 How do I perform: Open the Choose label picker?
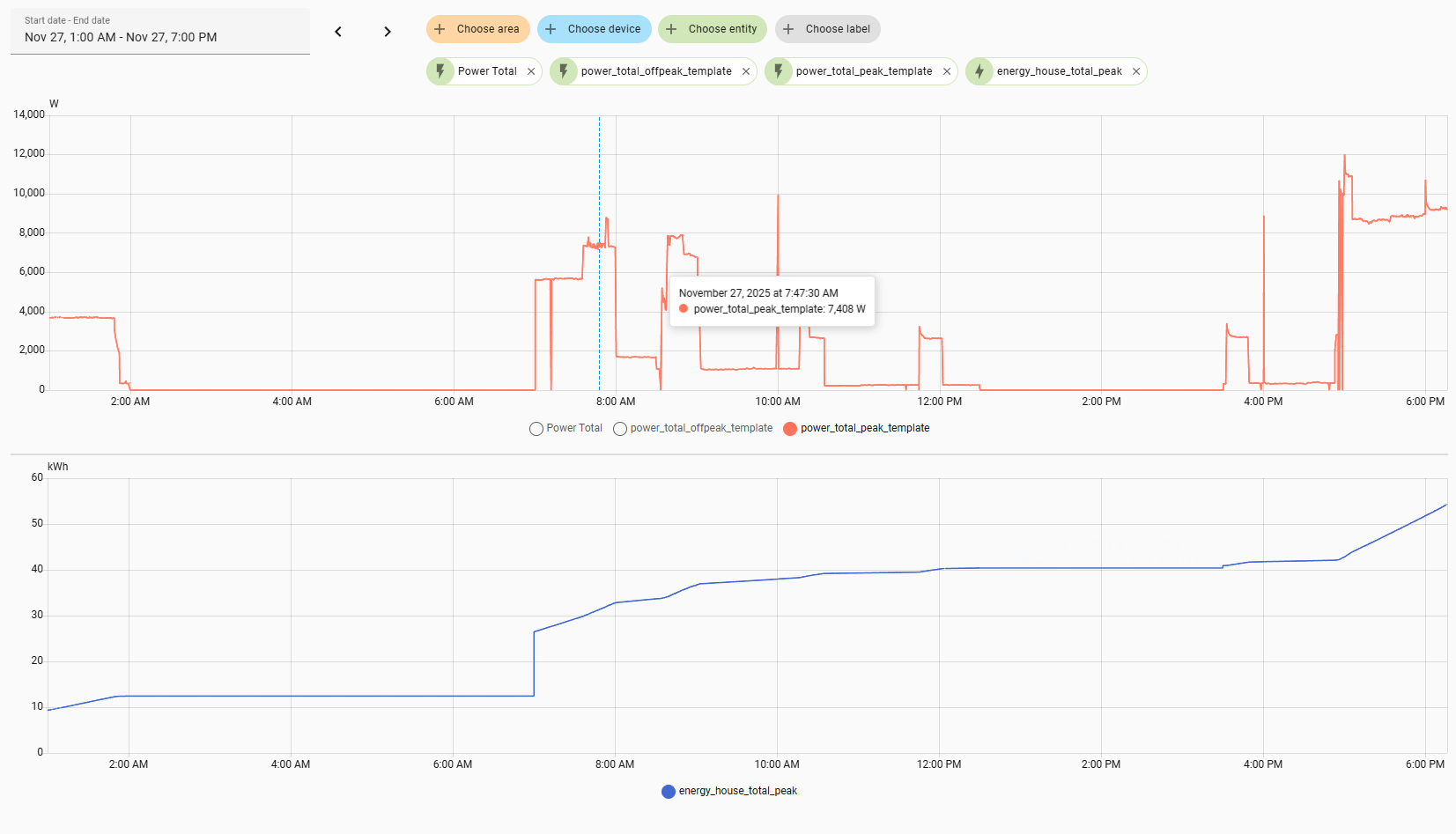(x=828, y=29)
